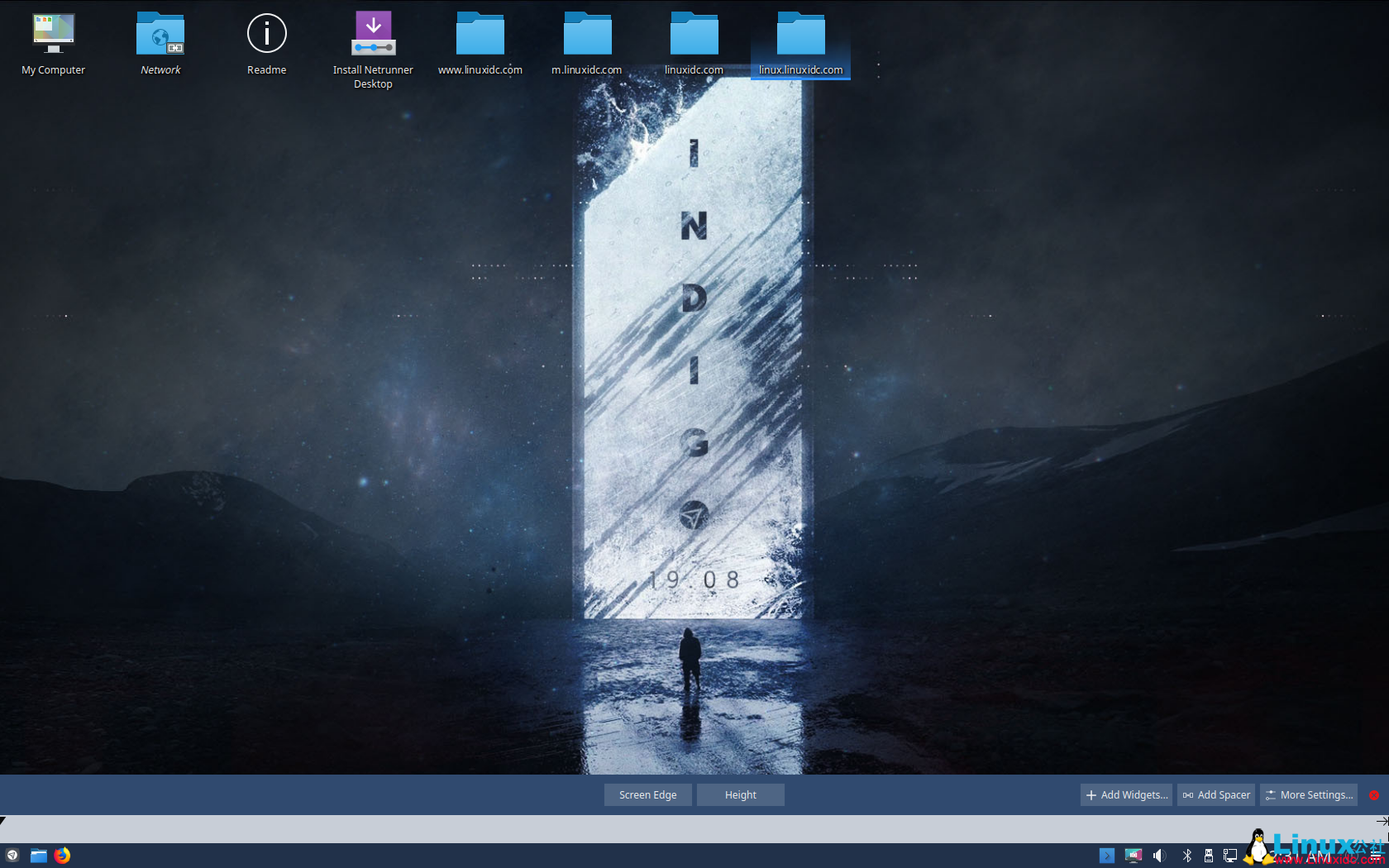Open the removable devices tray icon
The height and width of the screenshot is (868, 1389).
(1208, 856)
